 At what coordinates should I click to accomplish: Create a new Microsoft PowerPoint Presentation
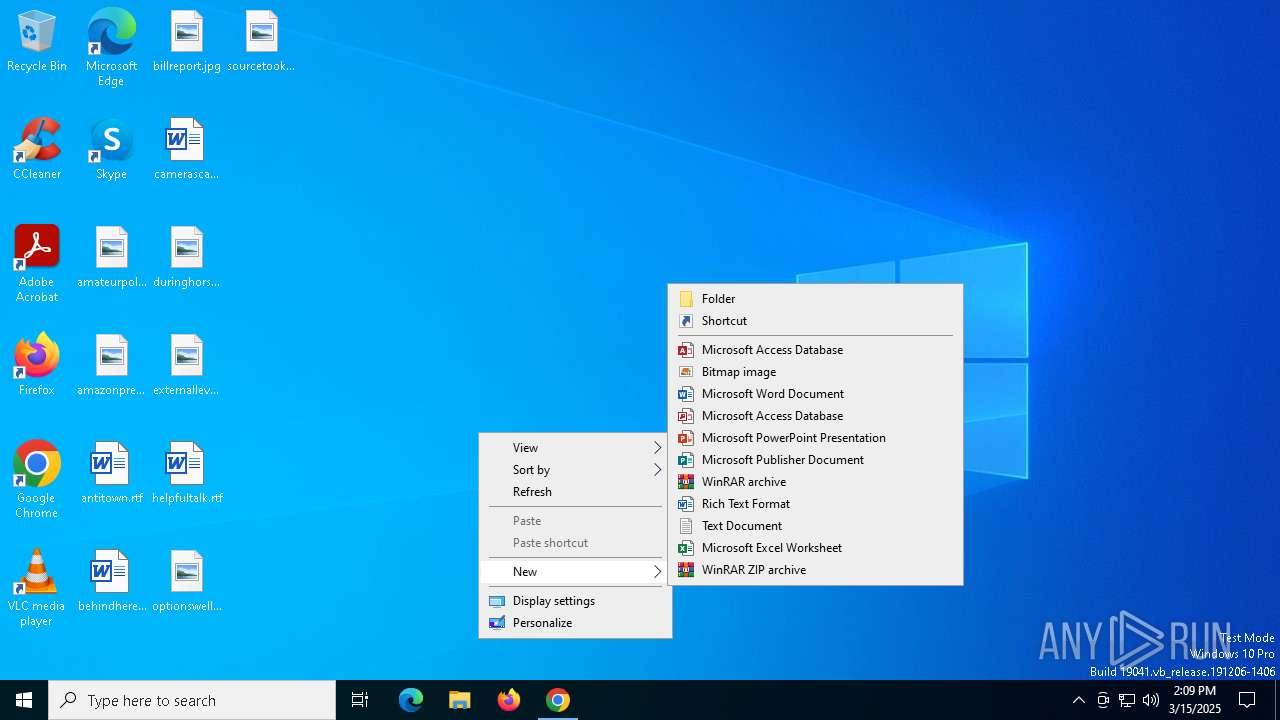pos(815,438)
